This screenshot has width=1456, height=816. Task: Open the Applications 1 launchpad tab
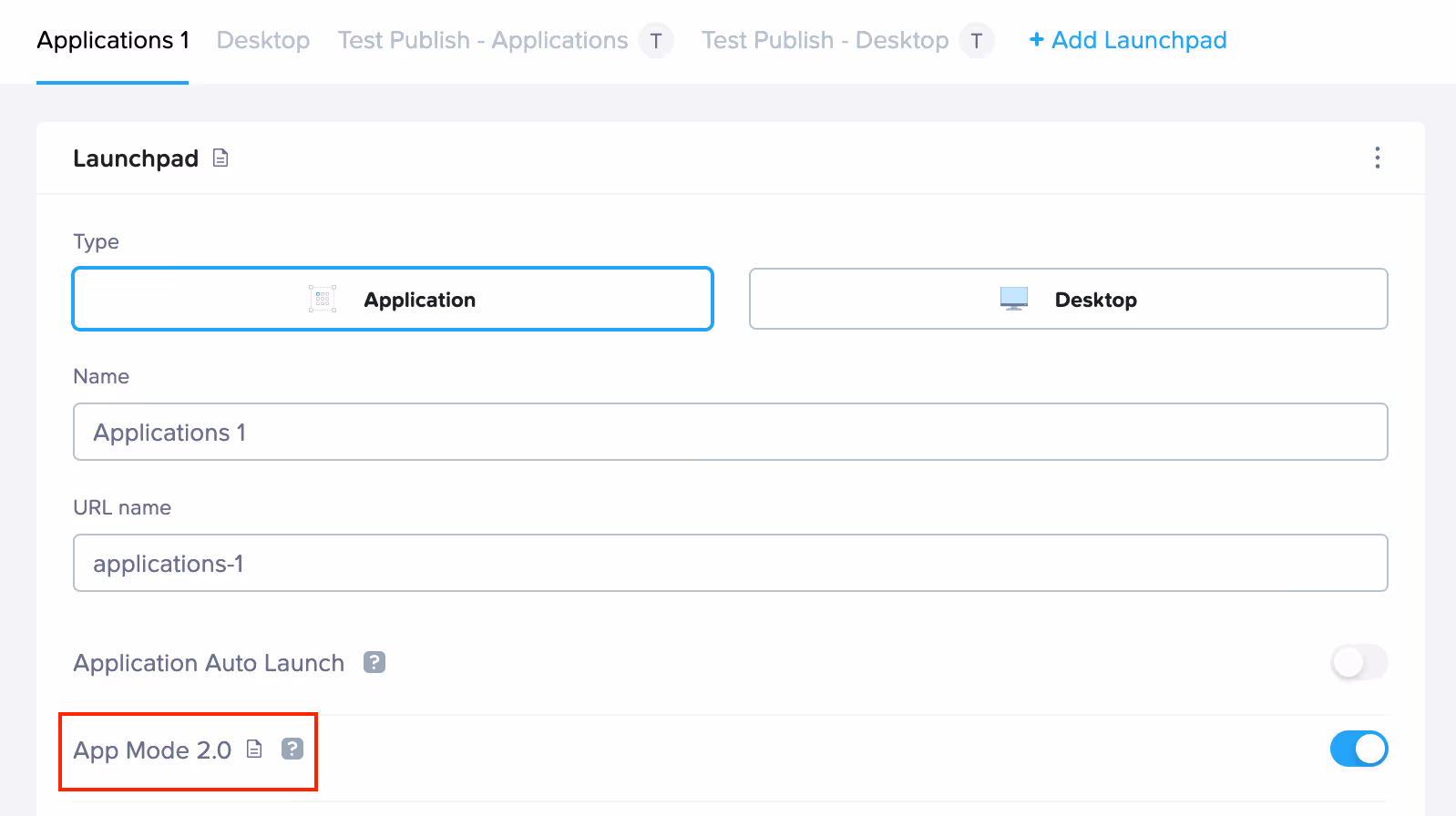[113, 40]
